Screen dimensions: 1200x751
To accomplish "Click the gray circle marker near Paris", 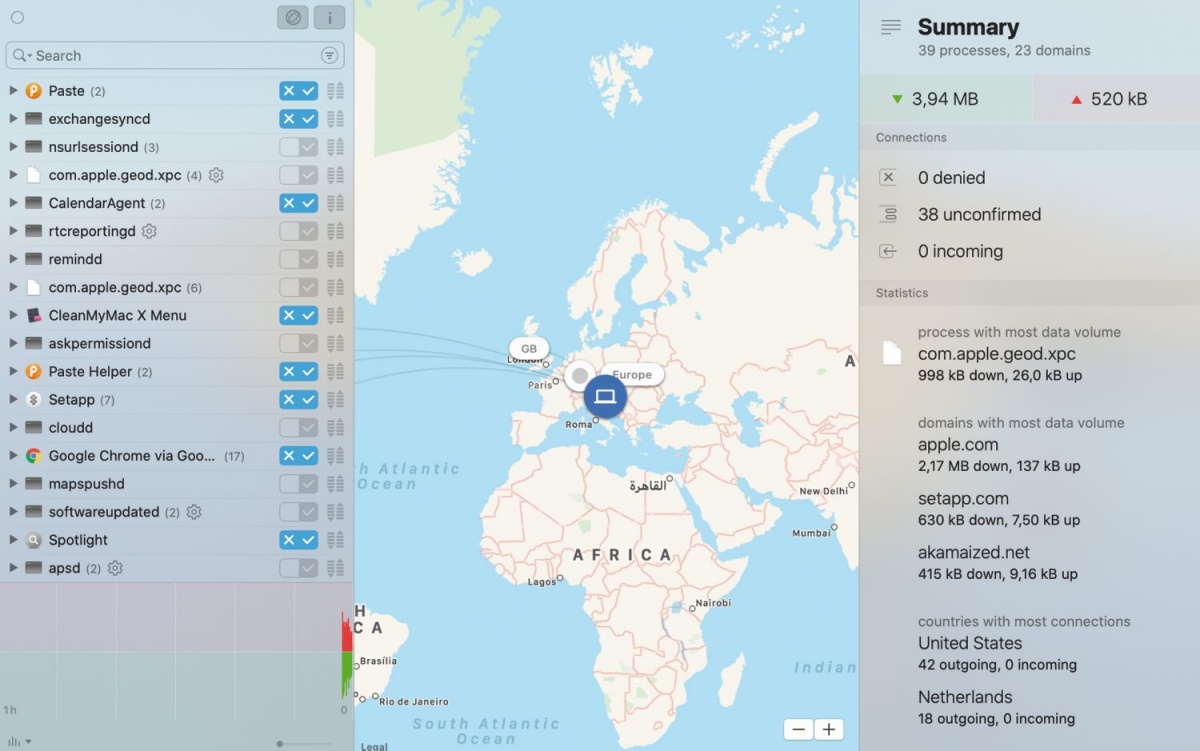I will click(579, 376).
